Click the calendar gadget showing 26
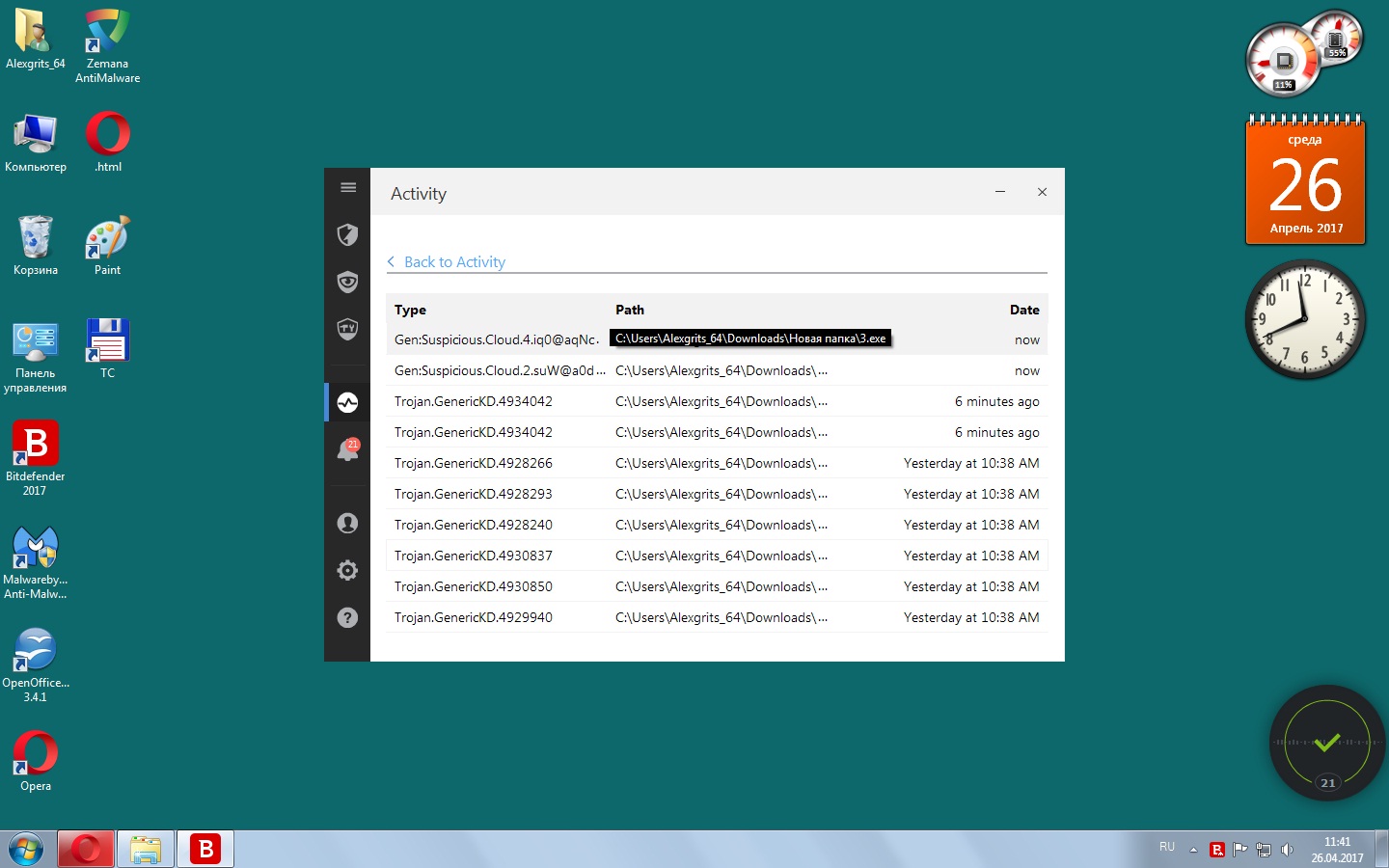 coord(1305,179)
